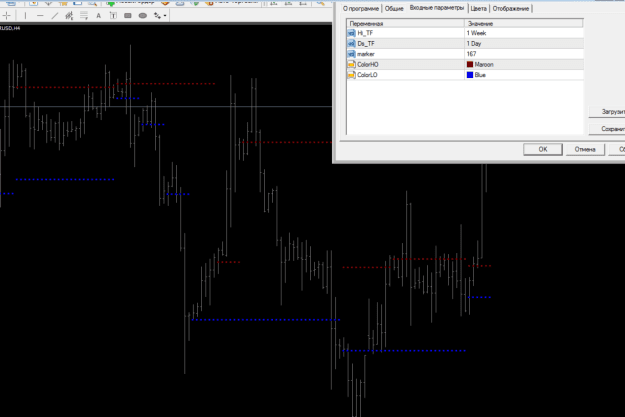The width and height of the screenshot is (625, 417).
Task: Click the Ds_TF variable icon
Action: 352,43
